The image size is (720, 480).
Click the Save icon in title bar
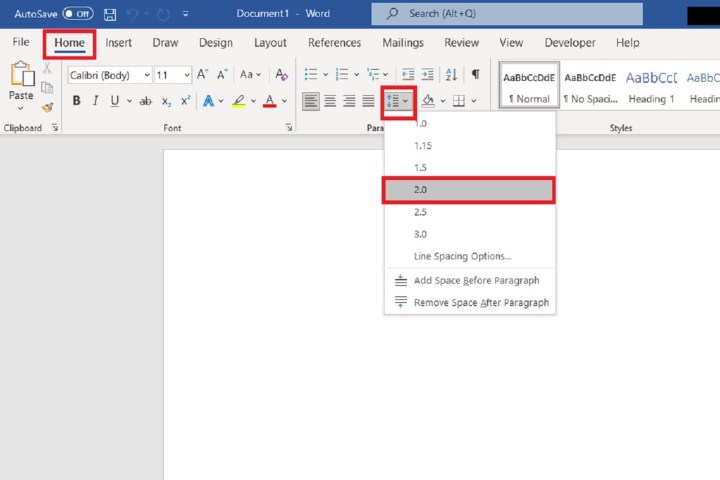tap(110, 14)
